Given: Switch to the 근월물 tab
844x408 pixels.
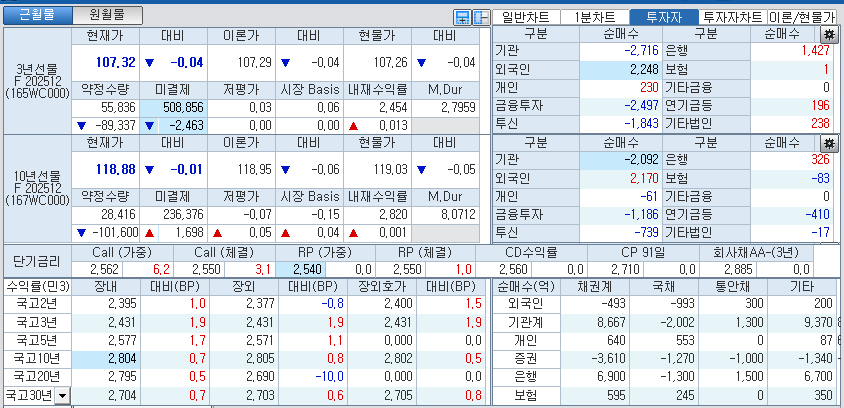Looking at the screenshot, I should [37, 15].
